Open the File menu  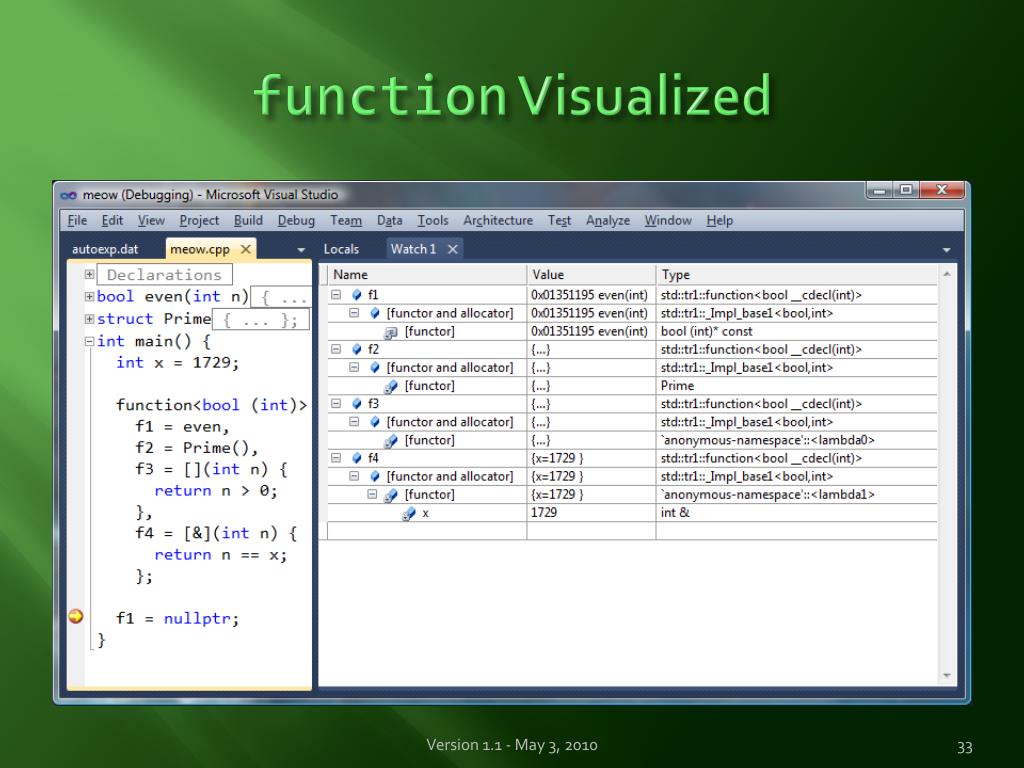[77, 221]
